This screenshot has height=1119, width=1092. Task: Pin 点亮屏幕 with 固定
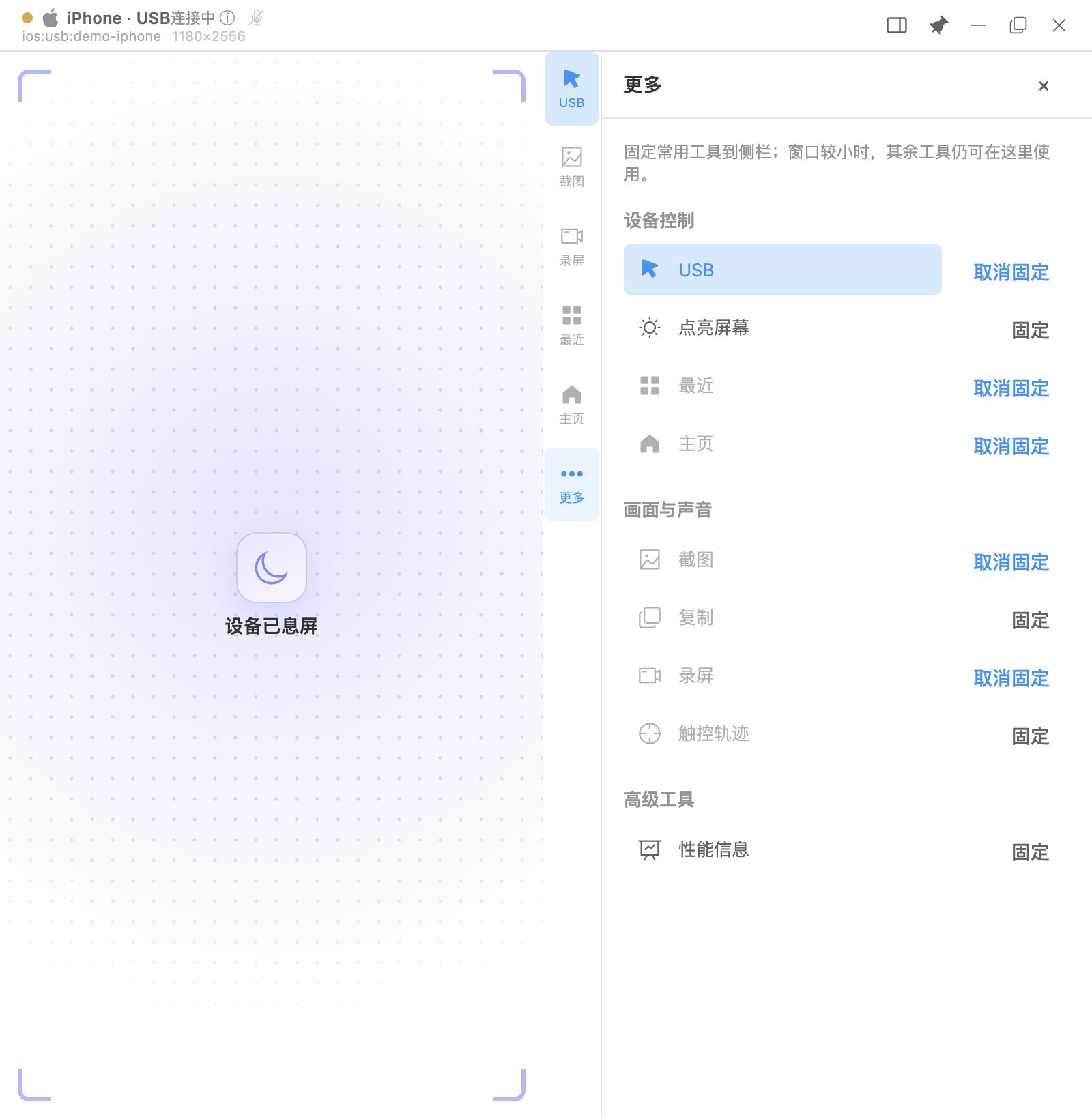pos(1031,330)
